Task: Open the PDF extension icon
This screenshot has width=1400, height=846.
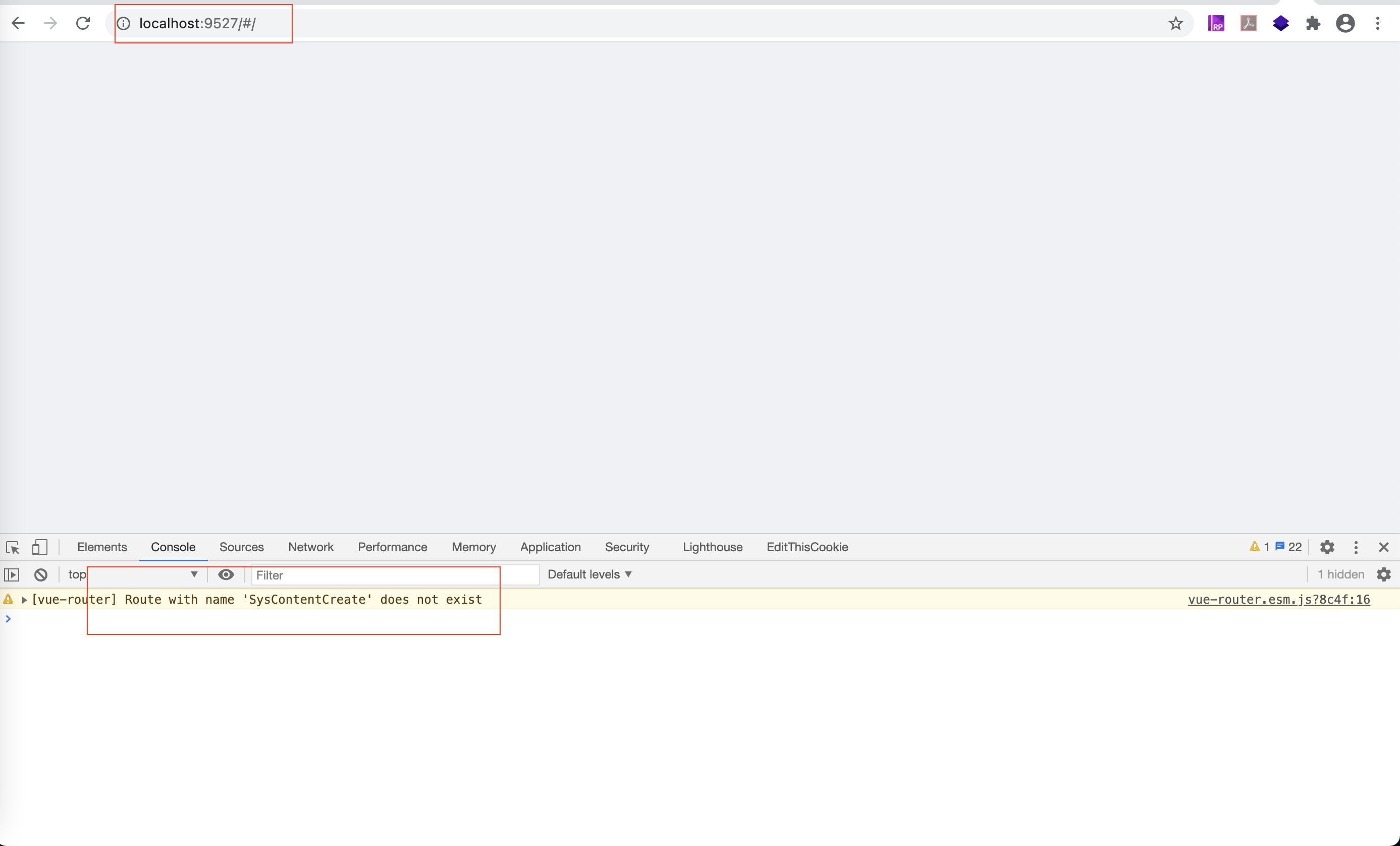Action: tap(1248, 23)
